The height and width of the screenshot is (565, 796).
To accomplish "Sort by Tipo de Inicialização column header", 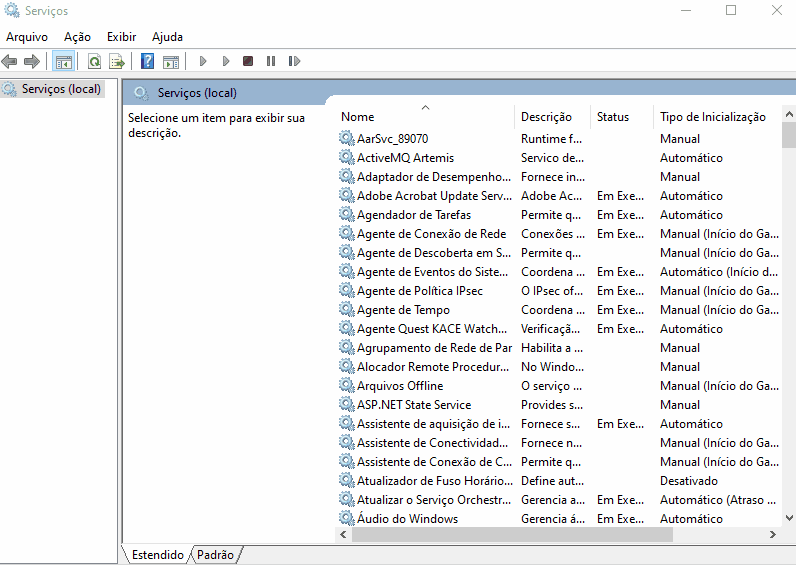I will pos(717,117).
